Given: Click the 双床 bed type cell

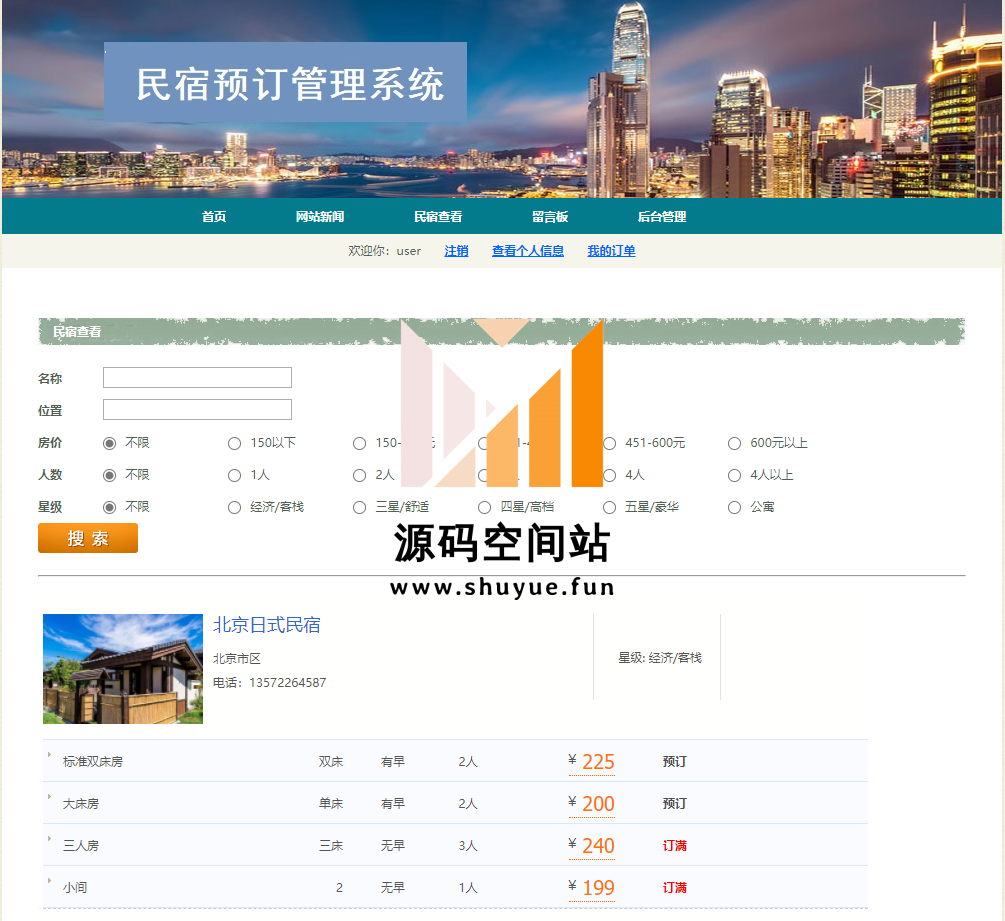Looking at the screenshot, I should pos(331,761).
